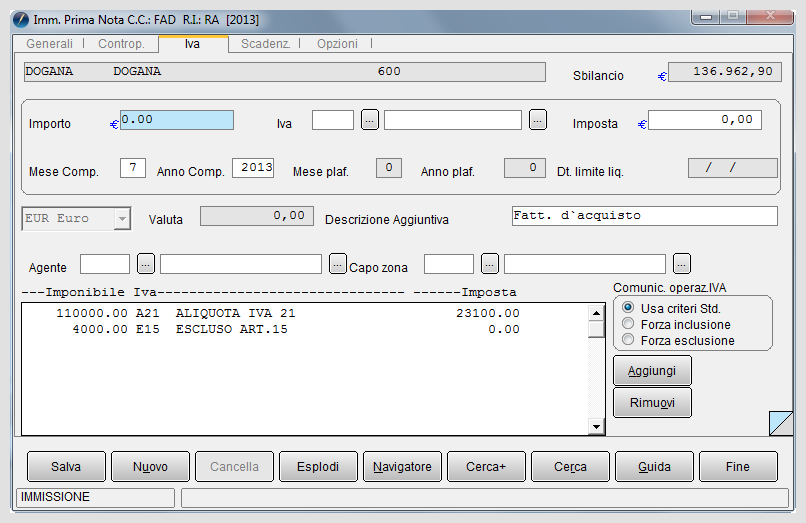
Task: Click the Capo zona description field
Action: [585, 264]
